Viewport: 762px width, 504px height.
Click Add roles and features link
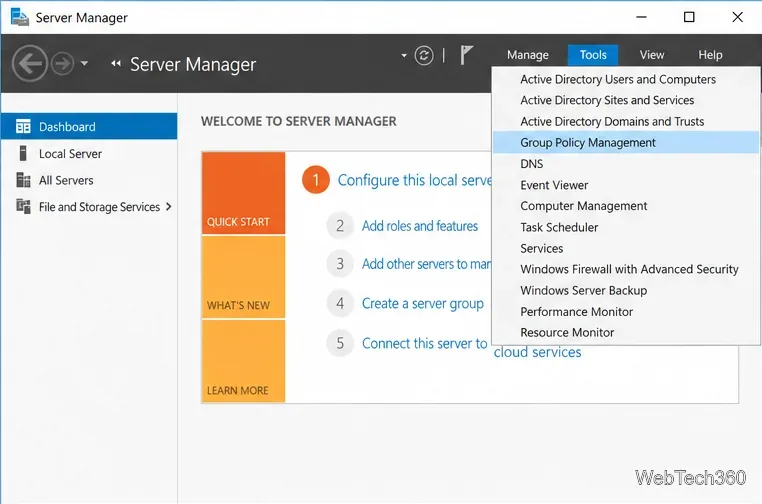[420, 226]
